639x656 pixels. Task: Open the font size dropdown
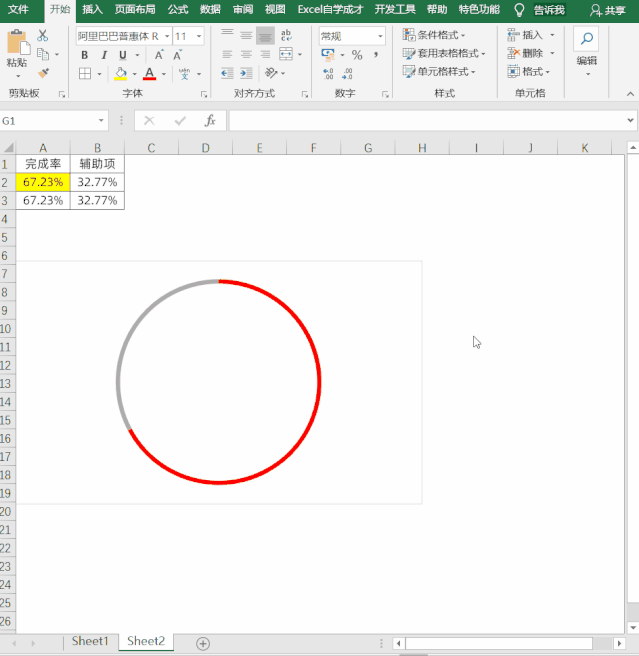[199, 36]
